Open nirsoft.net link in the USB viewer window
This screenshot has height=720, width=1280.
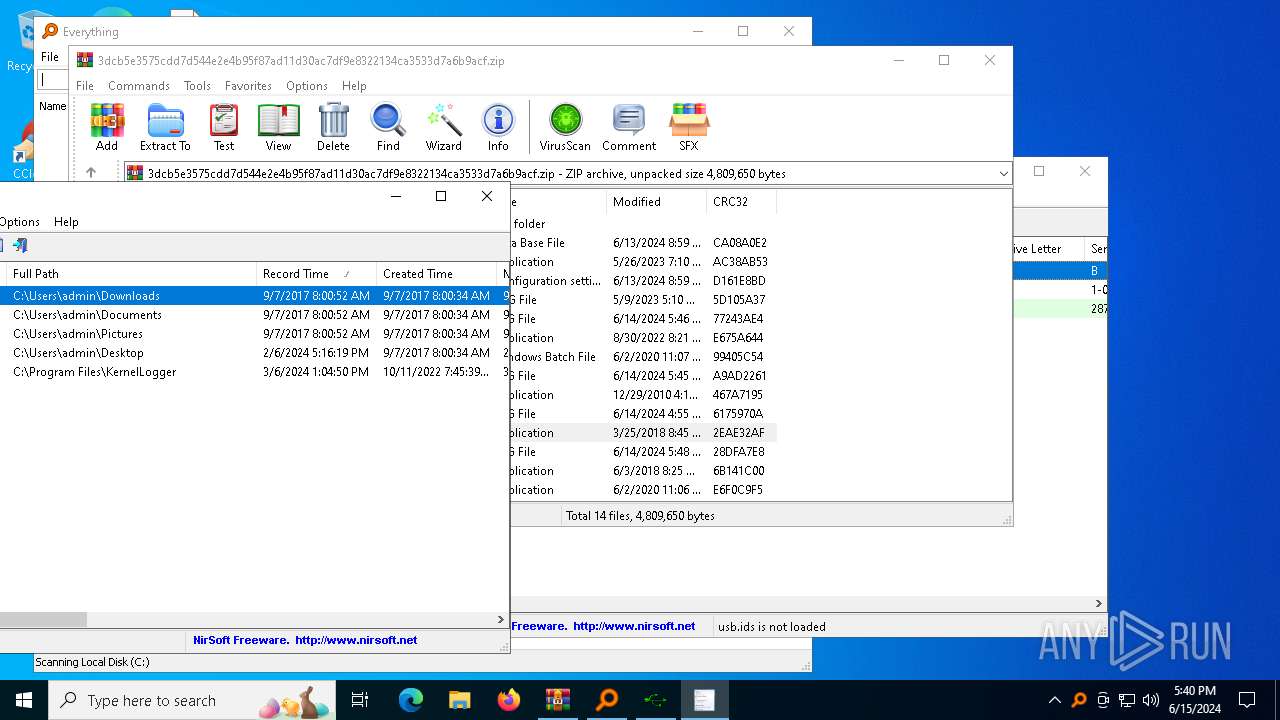tap(634, 626)
